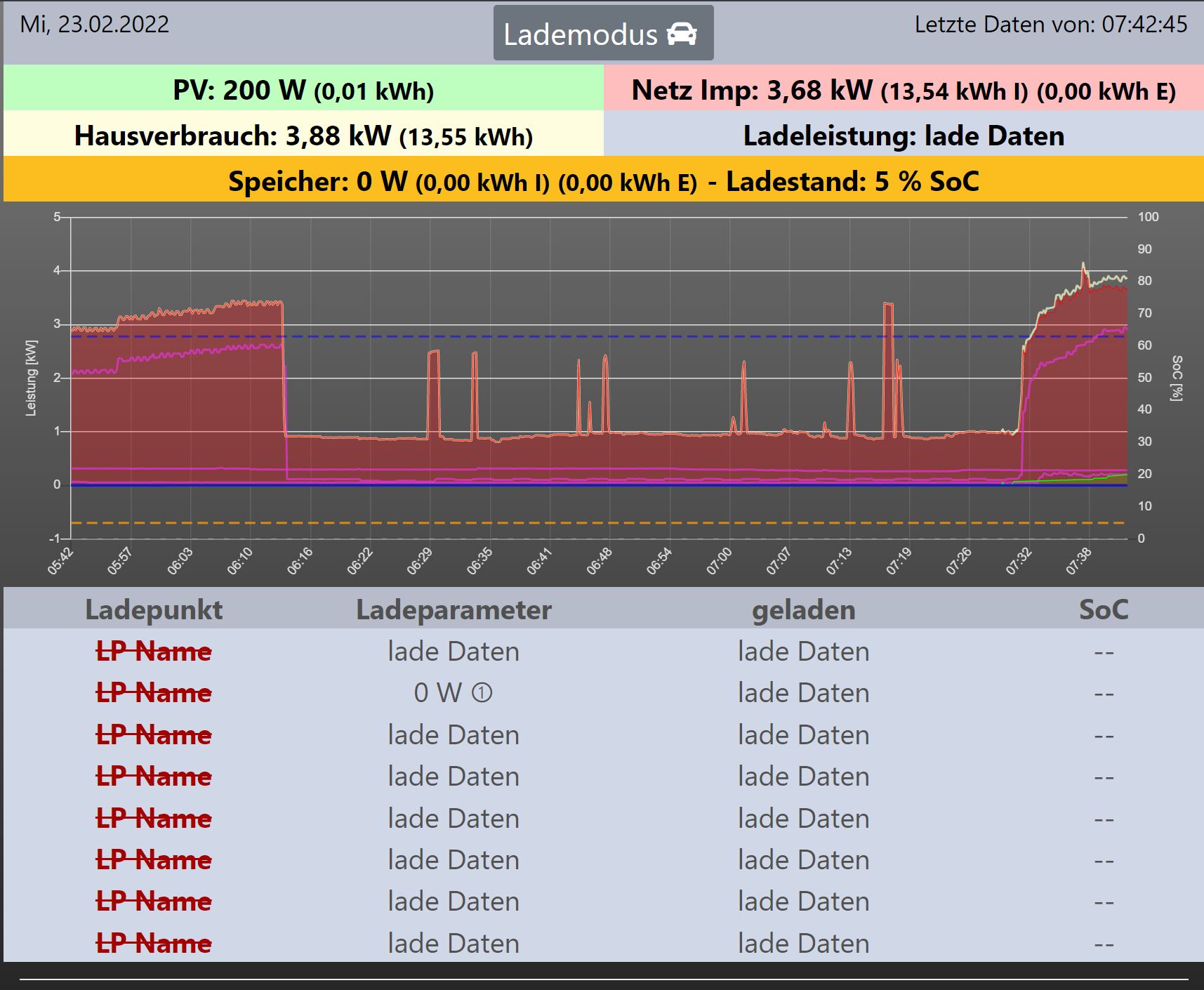Click the car icon in the Lademodus button
The height and width of the screenshot is (990, 1204).
tap(682, 34)
